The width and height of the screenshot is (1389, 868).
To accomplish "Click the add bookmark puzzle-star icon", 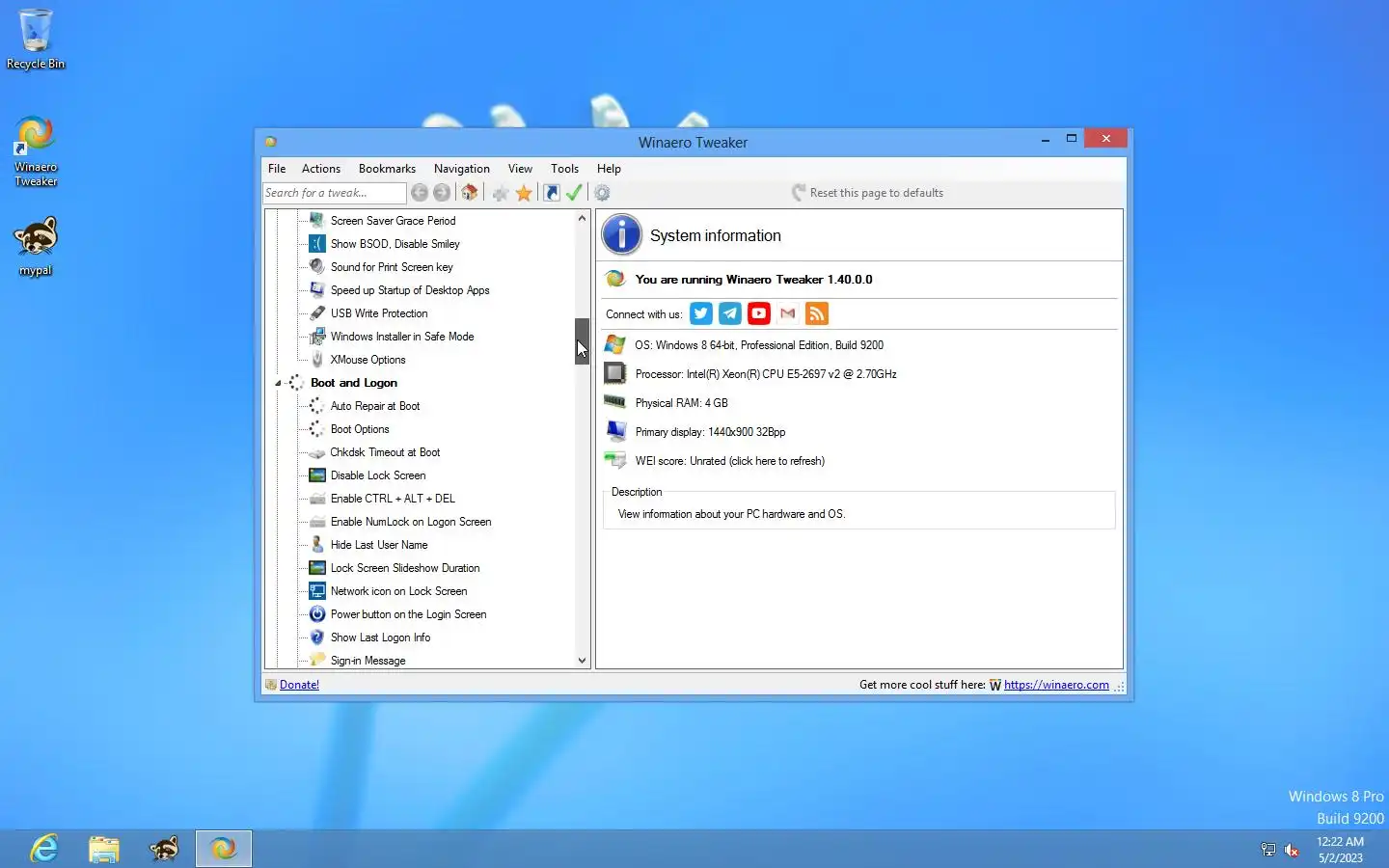I will point(501,193).
